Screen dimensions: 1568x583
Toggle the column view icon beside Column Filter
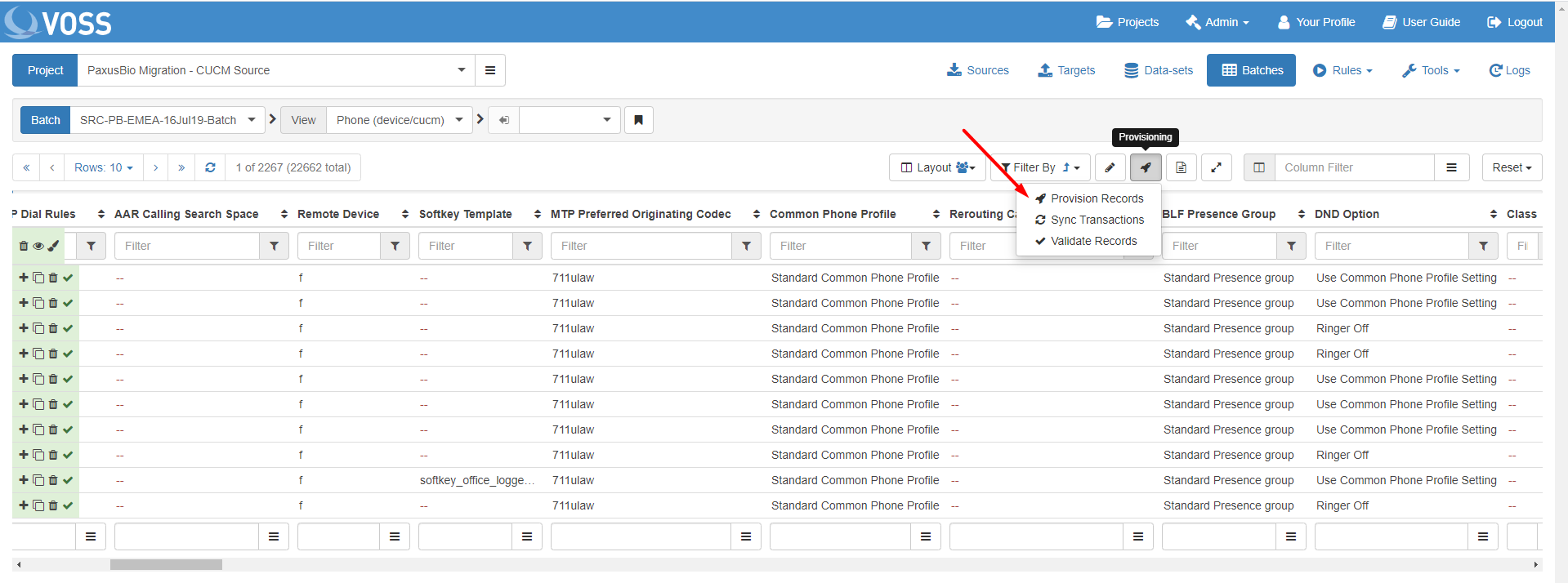(x=1258, y=167)
